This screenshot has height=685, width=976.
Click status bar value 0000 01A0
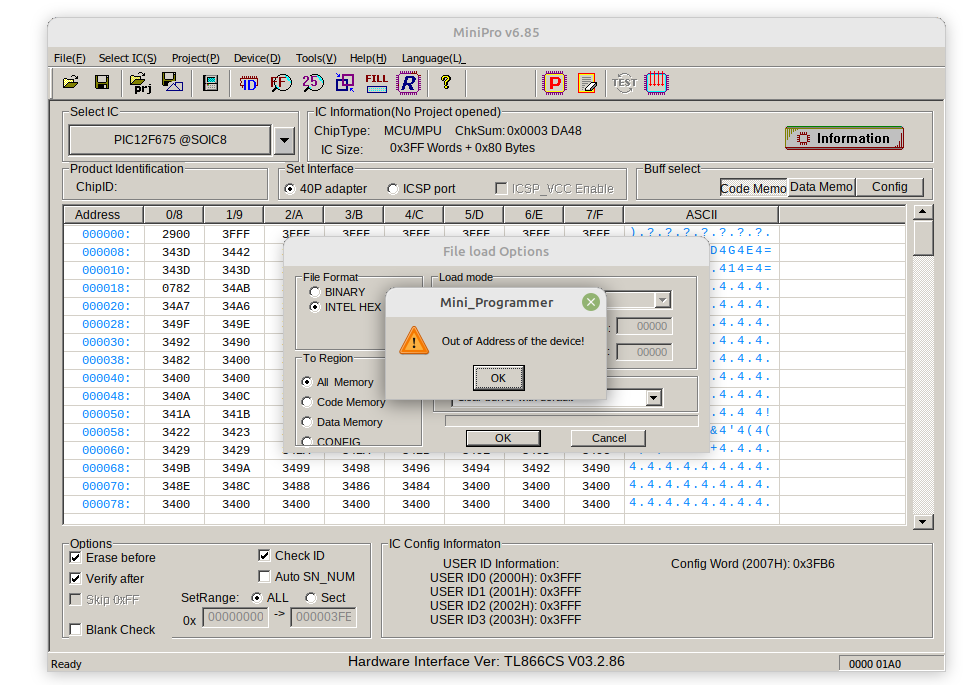click(x=875, y=664)
